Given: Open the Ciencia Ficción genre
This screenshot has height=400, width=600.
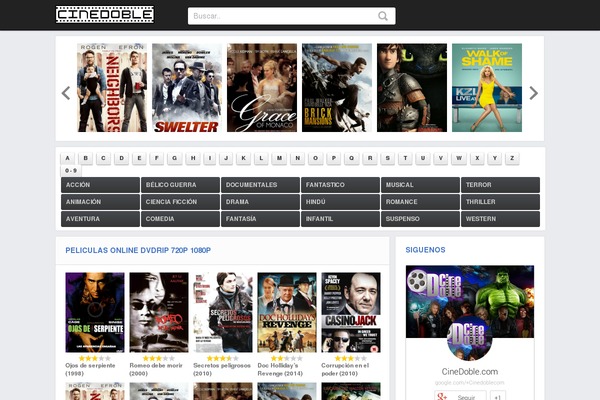Looking at the screenshot, I should point(180,202).
